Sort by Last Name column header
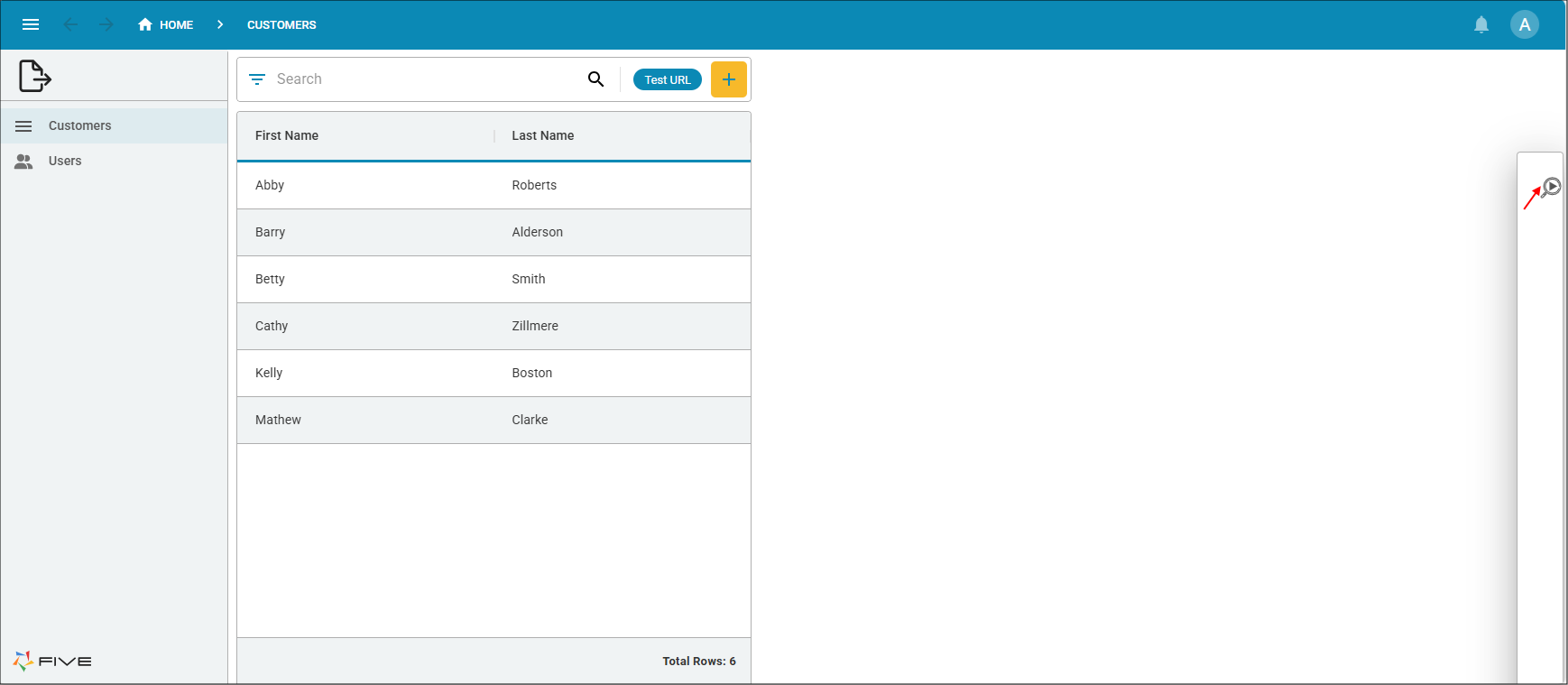 543,135
